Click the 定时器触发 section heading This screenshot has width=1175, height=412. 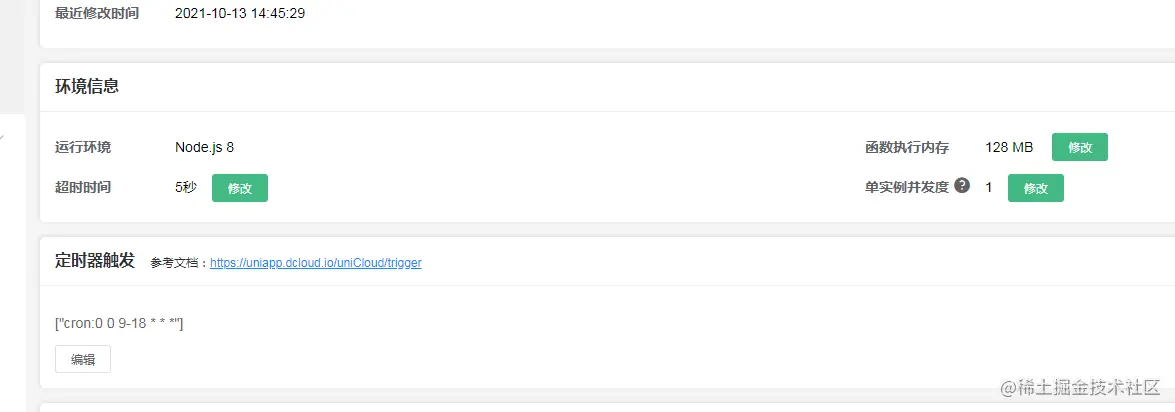(x=95, y=261)
